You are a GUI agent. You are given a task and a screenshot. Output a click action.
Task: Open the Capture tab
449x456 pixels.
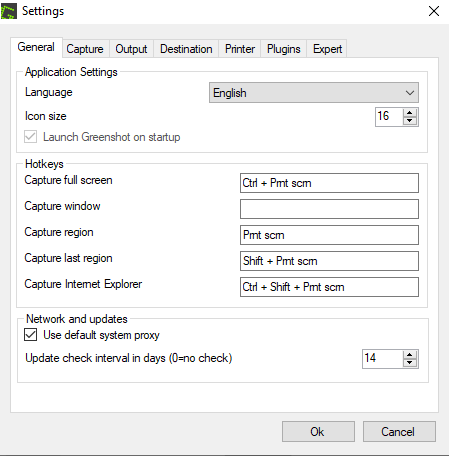pyautogui.click(x=85, y=49)
